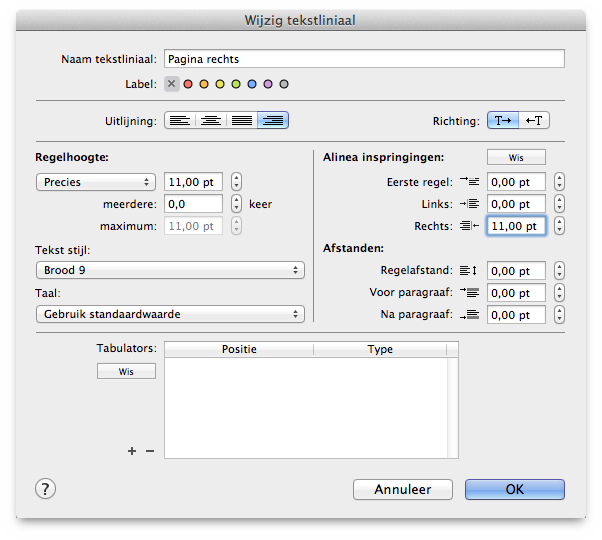The width and height of the screenshot is (602, 540).
Task: Choose right-to-left text direction
Action: pos(534,121)
